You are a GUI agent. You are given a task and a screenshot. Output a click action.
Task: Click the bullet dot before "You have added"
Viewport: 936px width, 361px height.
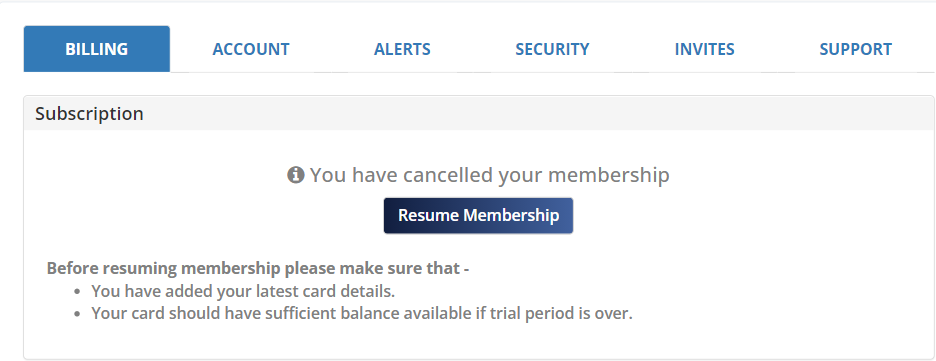[77, 292]
